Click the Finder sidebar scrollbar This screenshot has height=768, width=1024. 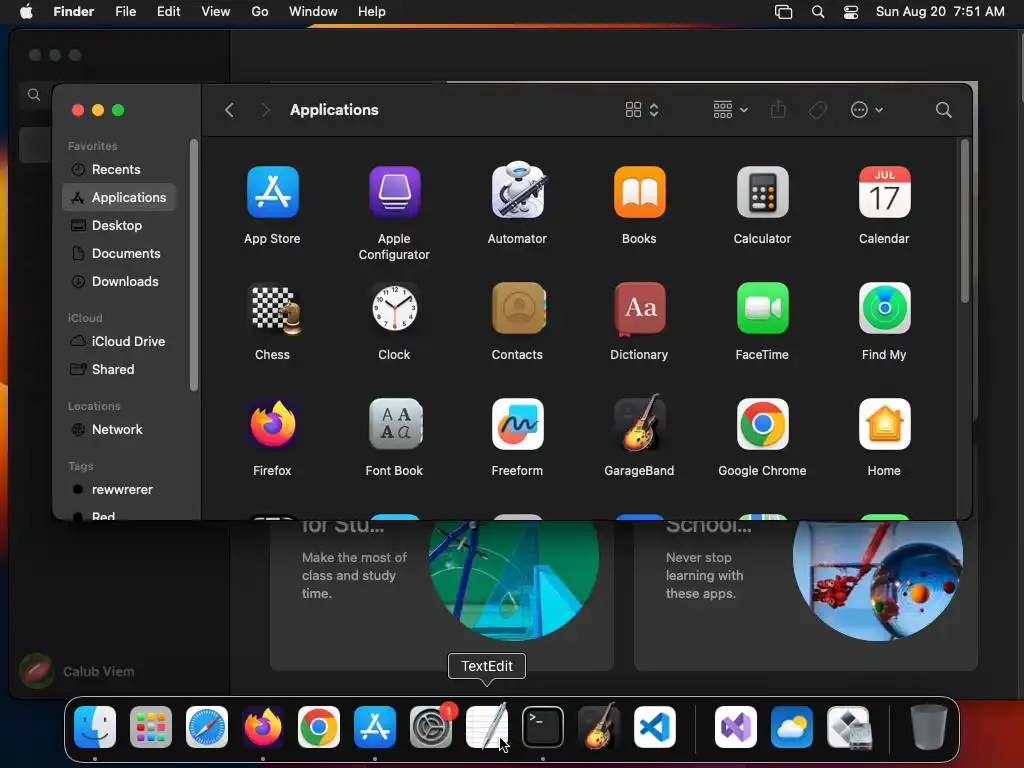tap(194, 265)
